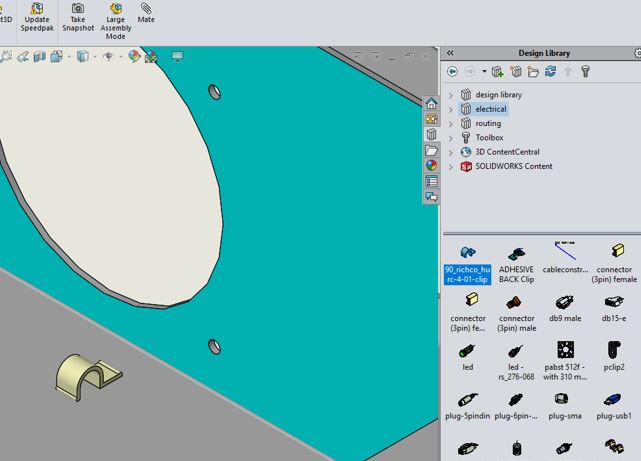Open Design Library settings gear
Viewport: 641px width, 461px height.
(638, 53)
